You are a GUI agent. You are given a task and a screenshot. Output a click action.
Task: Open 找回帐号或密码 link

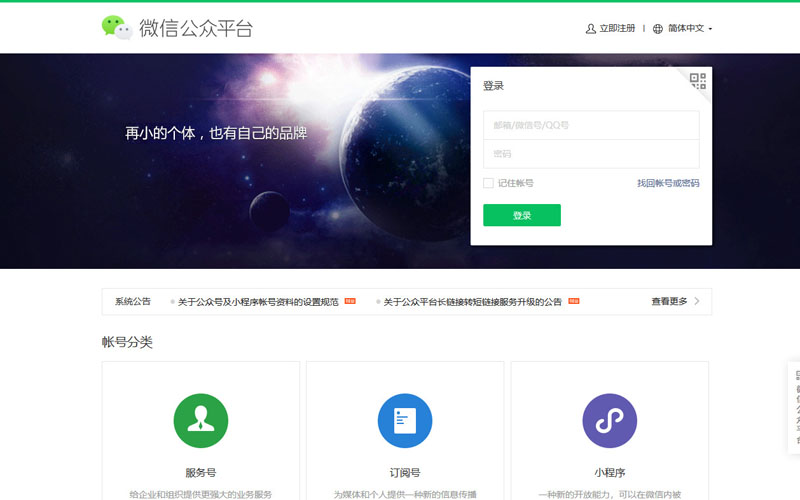(x=668, y=183)
